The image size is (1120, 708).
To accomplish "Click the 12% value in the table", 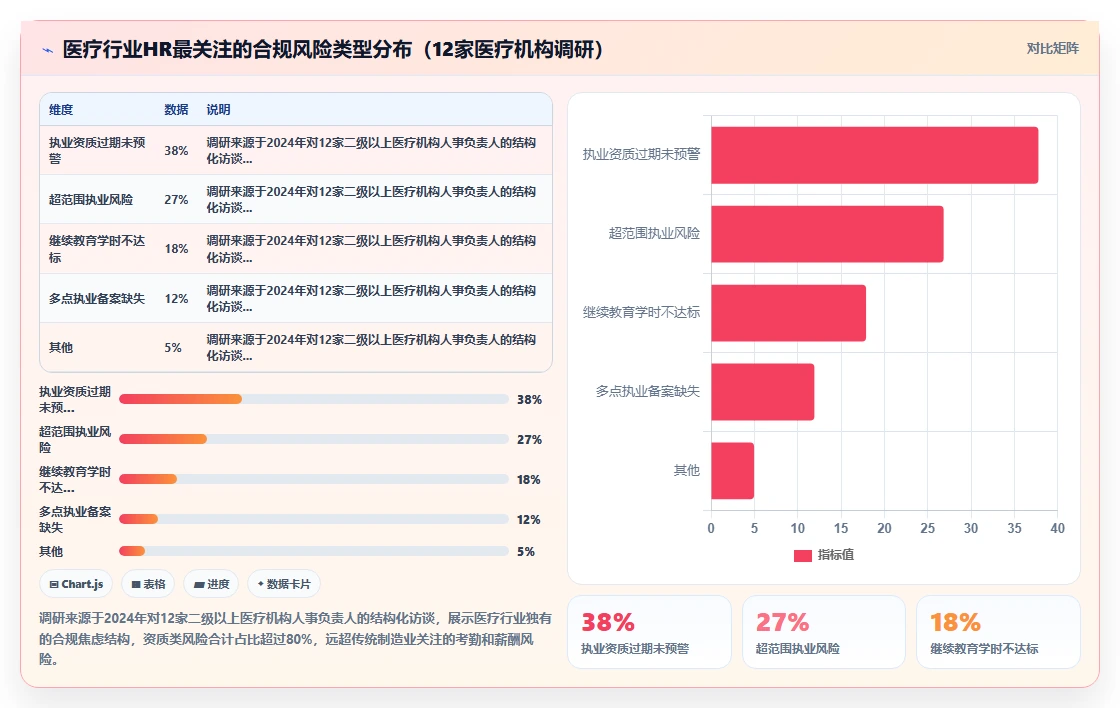I will (176, 298).
